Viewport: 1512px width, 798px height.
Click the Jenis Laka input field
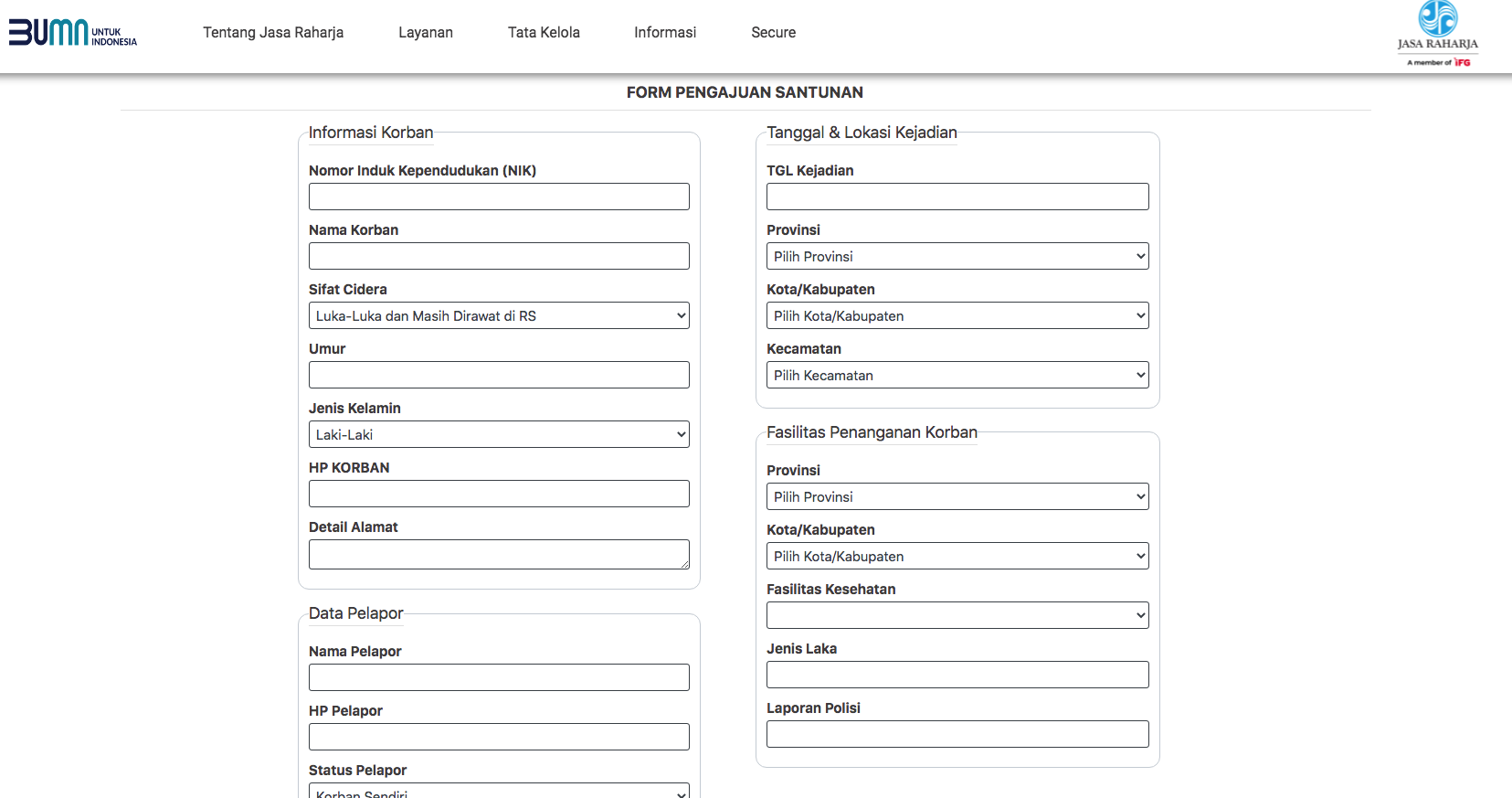click(957, 675)
